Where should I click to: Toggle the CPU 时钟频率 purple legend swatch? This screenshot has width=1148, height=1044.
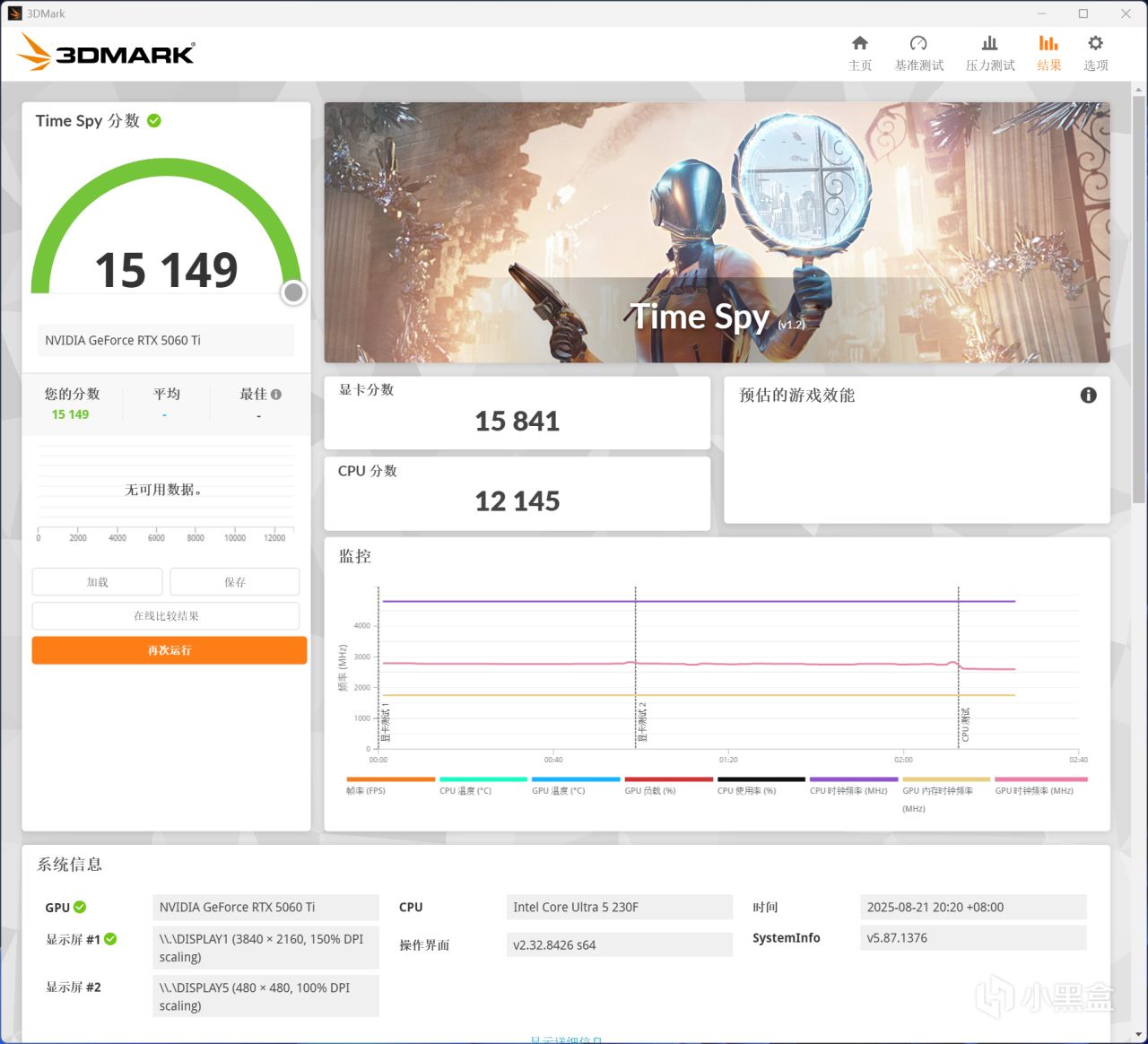point(854,779)
